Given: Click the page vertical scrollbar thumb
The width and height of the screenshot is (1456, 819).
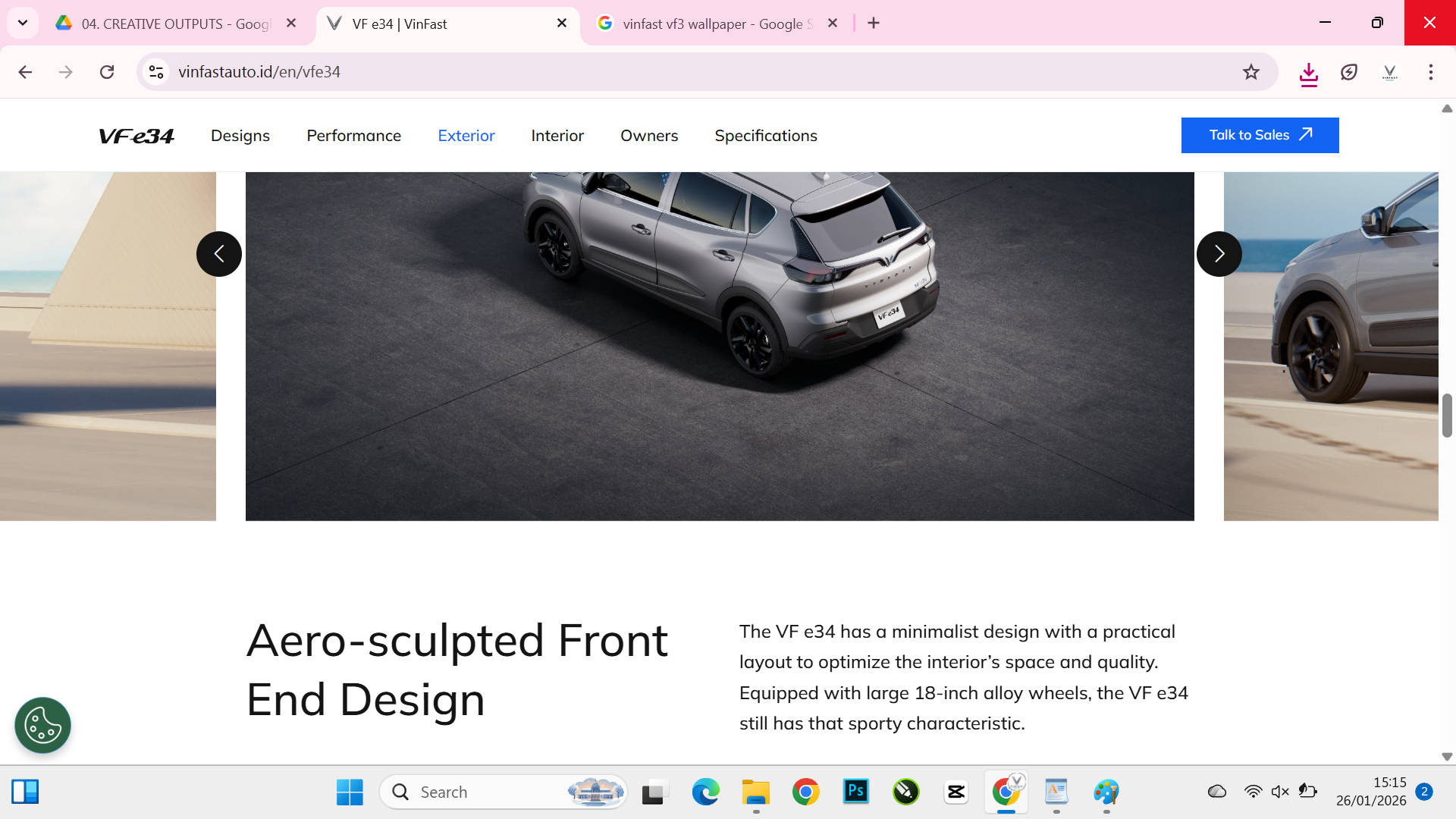Looking at the screenshot, I should pyautogui.click(x=1447, y=416).
